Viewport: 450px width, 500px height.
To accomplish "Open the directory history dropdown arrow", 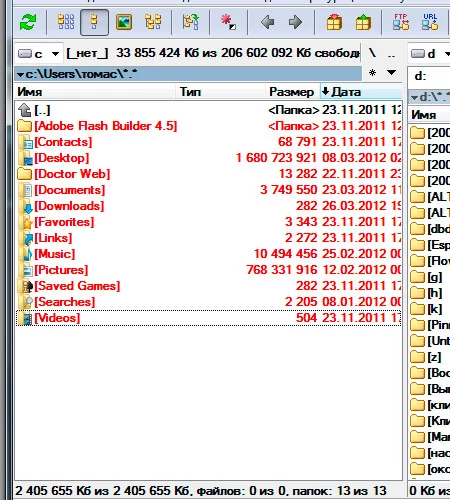I will pyautogui.click(x=391, y=72).
